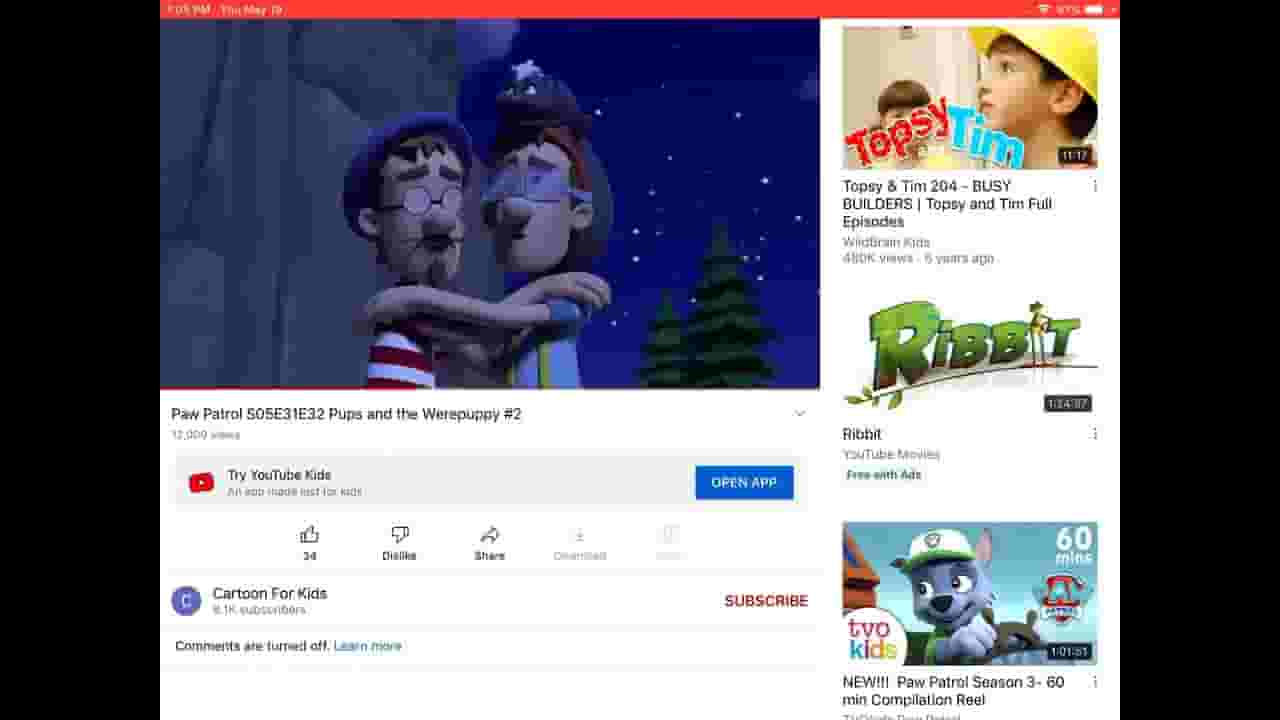
Task: Click the OPEN APP button
Action: point(744,483)
